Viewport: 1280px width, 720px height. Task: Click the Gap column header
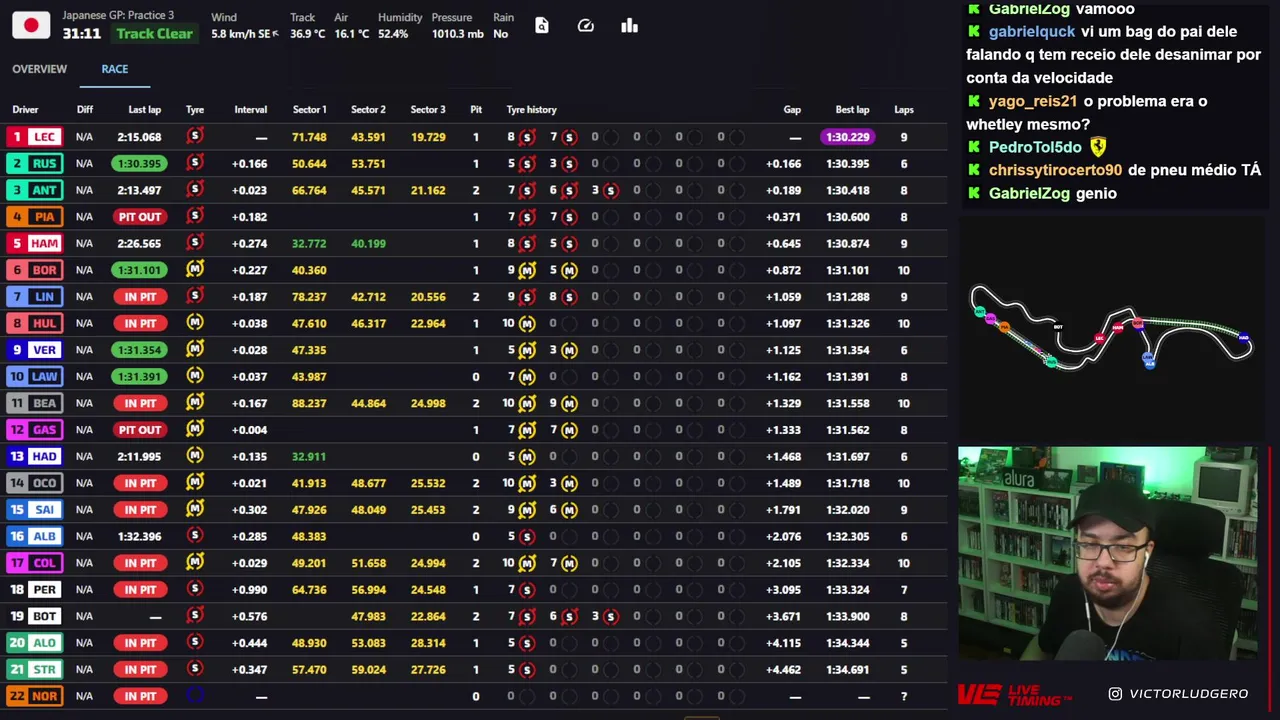pyautogui.click(x=792, y=110)
